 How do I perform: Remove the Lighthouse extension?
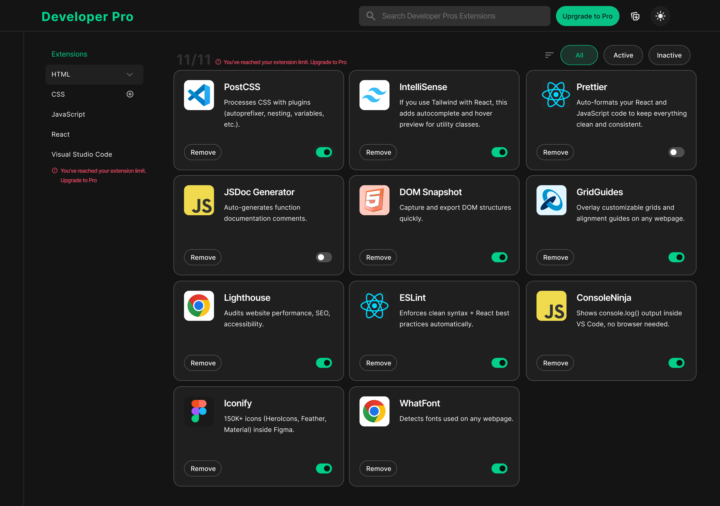coord(203,363)
